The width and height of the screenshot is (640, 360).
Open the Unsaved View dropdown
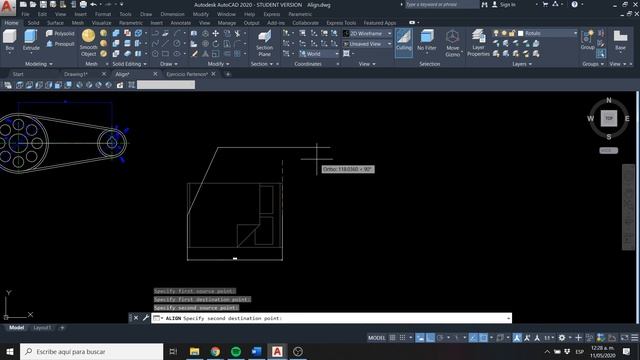[x=367, y=44]
